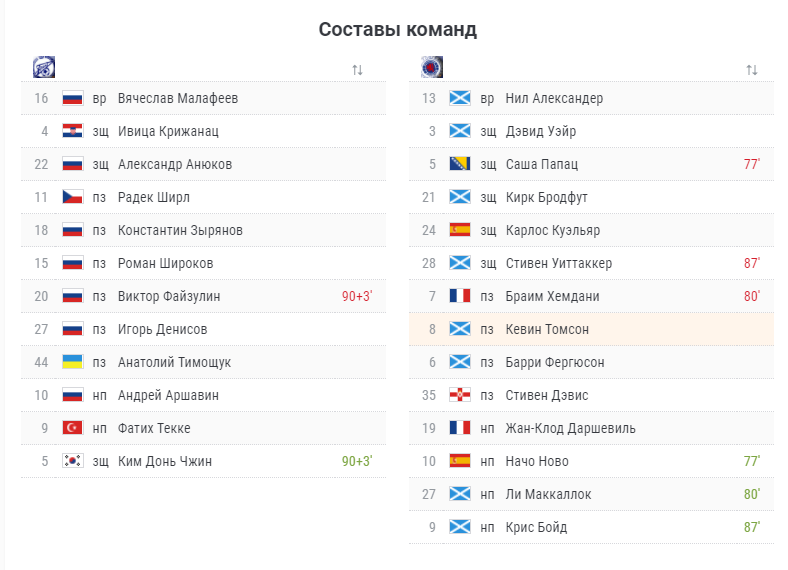Click Виктор Файзулин's red 90+3' substitution time
The height and width of the screenshot is (570, 788).
tap(357, 296)
